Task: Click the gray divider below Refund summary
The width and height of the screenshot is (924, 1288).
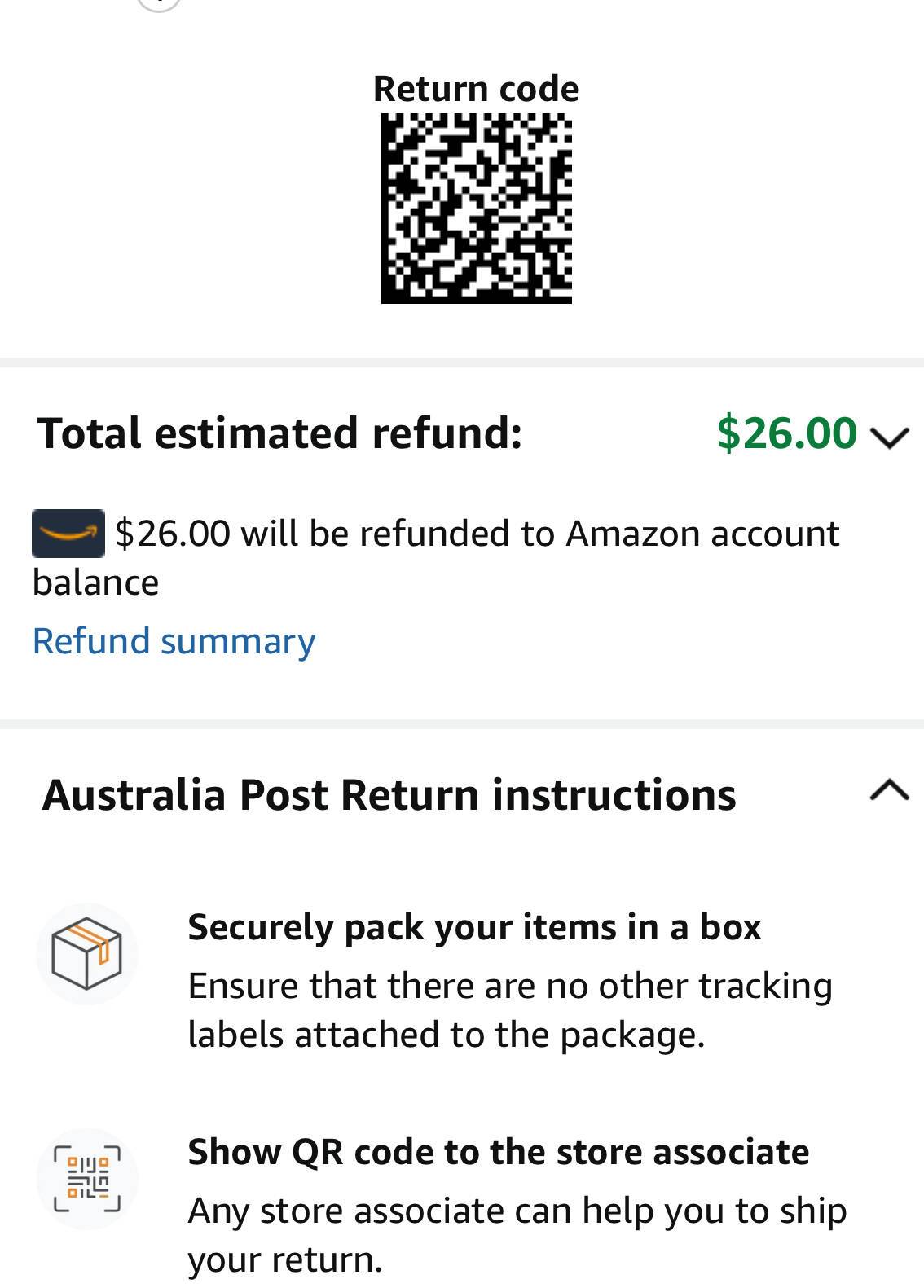Action: (462, 723)
